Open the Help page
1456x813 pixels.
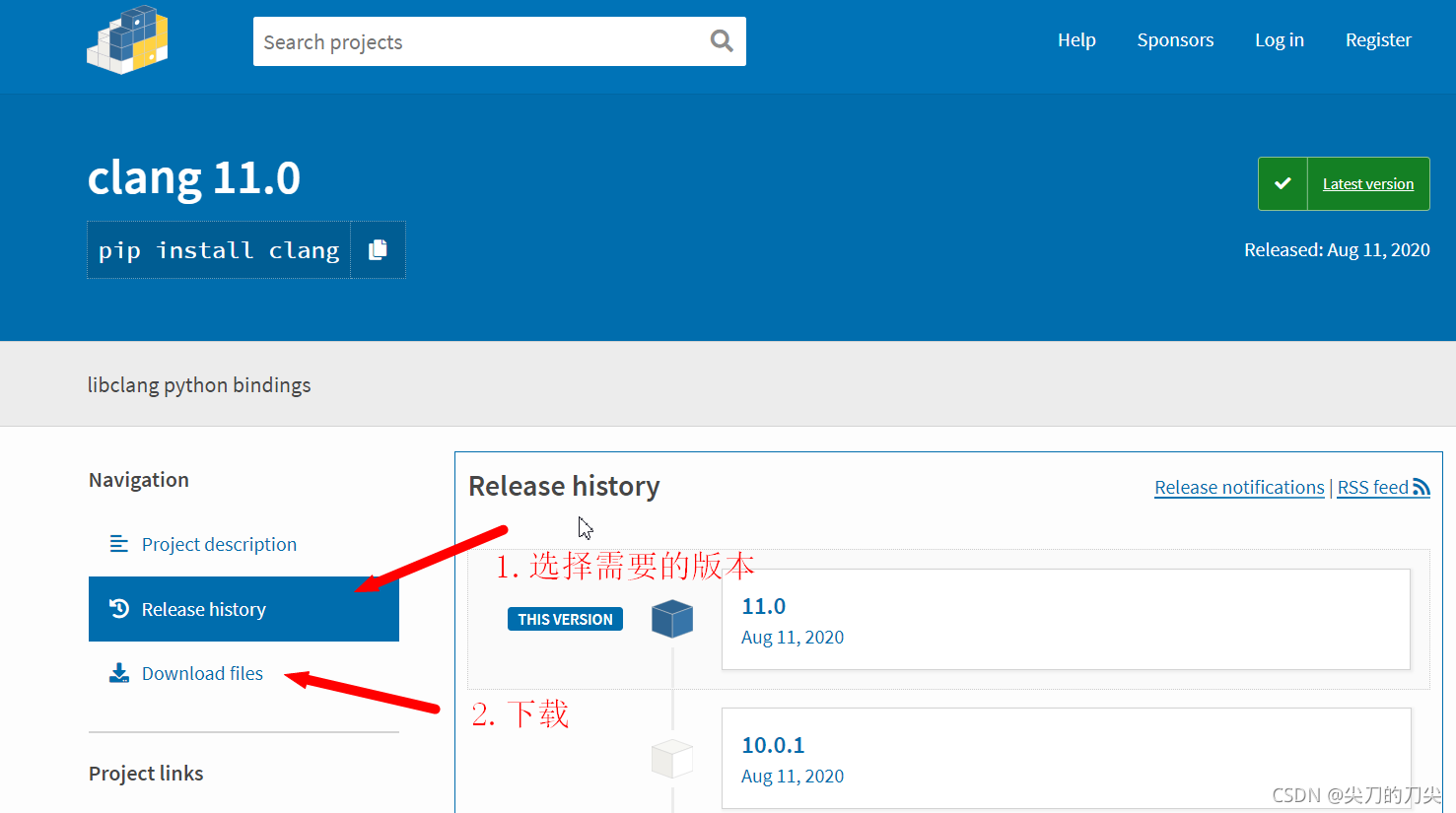pyautogui.click(x=1076, y=40)
